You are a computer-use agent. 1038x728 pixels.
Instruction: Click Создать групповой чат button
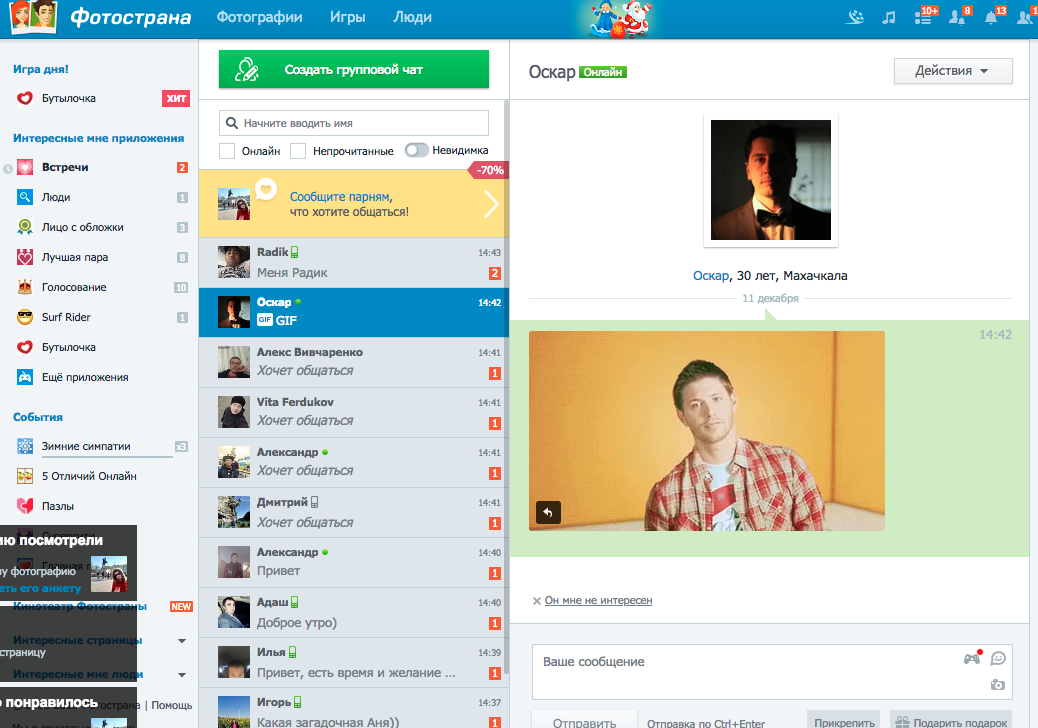pyautogui.click(x=354, y=69)
